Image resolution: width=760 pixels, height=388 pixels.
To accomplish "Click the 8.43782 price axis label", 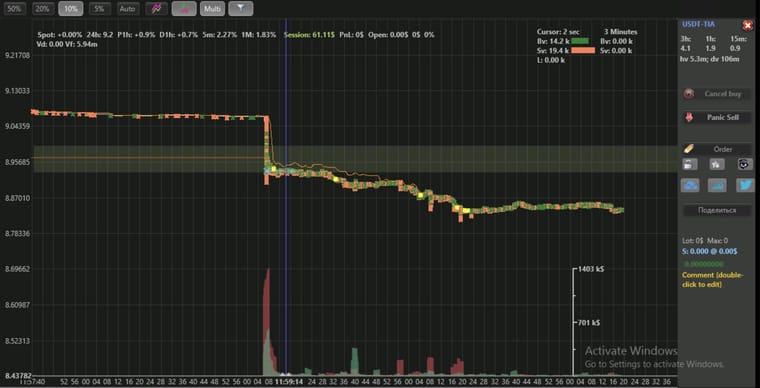I will coord(18,376).
